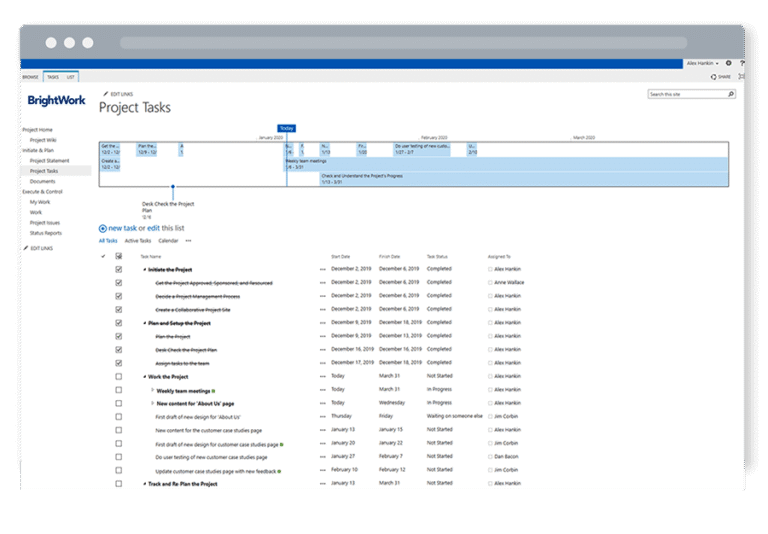The width and height of the screenshot is (768, 534).
Task: Toggle the select-all checkbox in header
Action: 119,256
